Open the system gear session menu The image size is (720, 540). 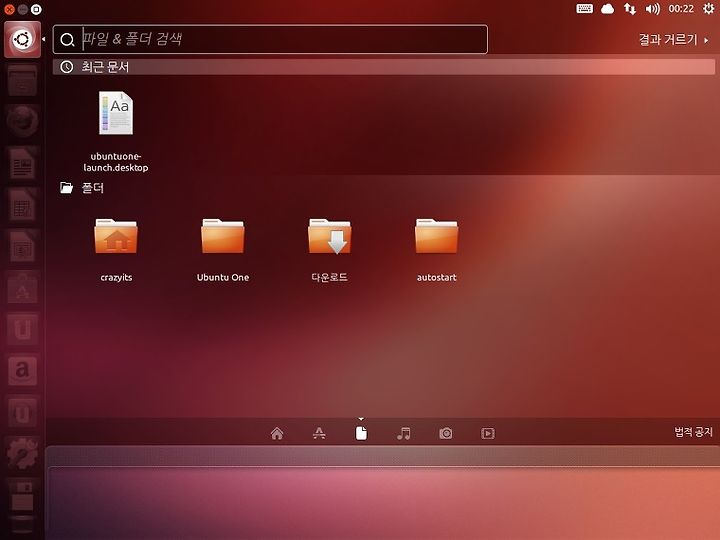(x=709, y=9)
